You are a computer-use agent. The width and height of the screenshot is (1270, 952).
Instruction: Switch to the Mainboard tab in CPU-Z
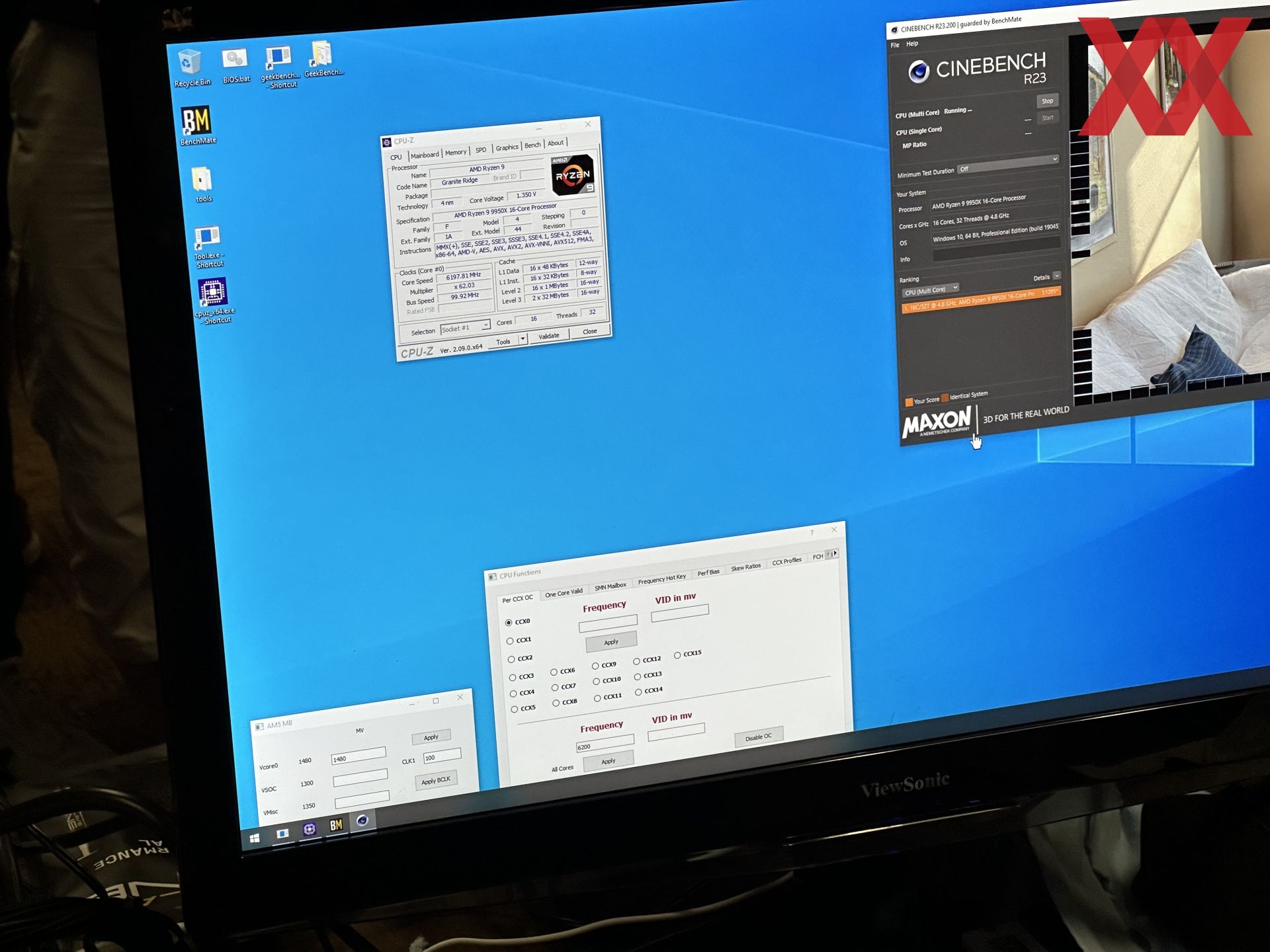(x=425, y=155)
